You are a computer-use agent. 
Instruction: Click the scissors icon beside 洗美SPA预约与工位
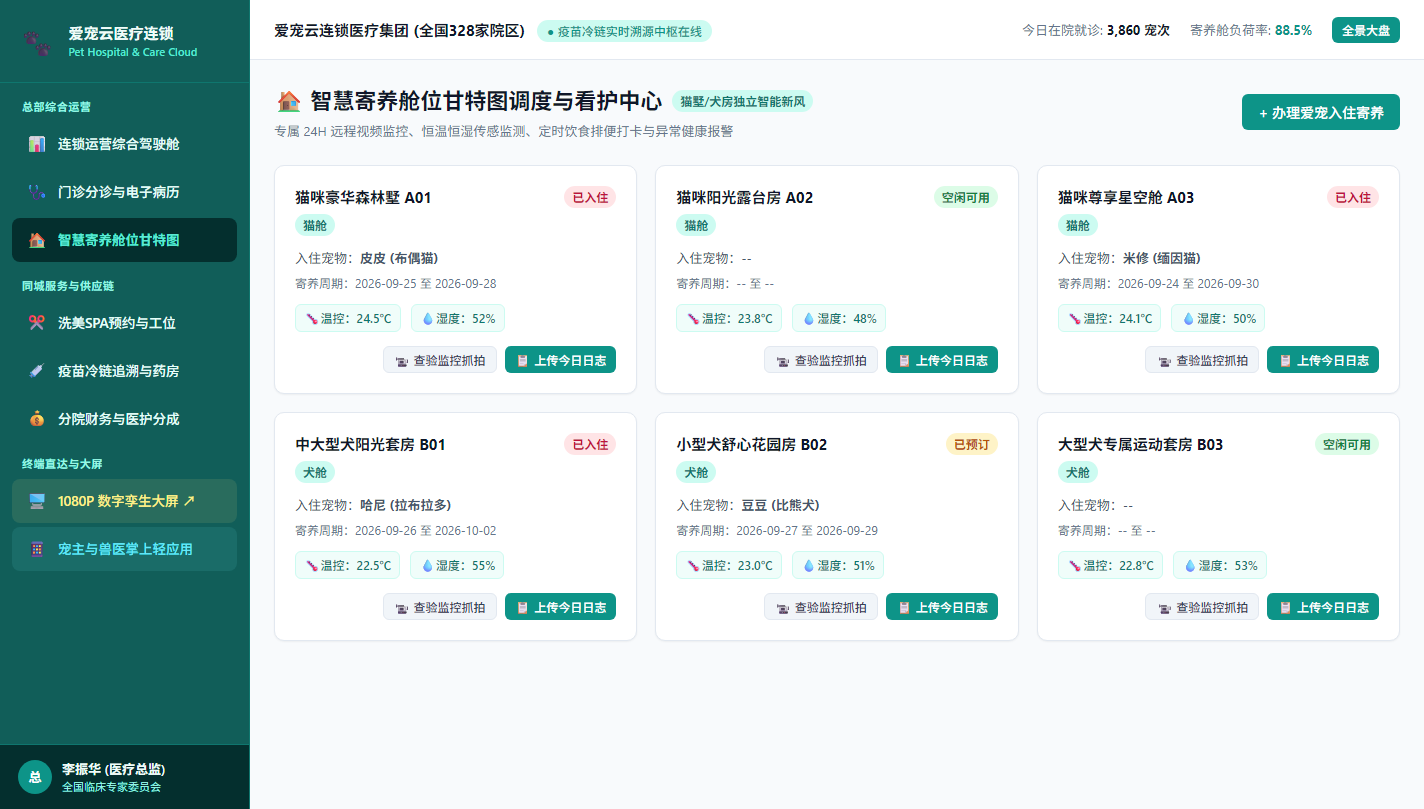[x=37, y=323]
